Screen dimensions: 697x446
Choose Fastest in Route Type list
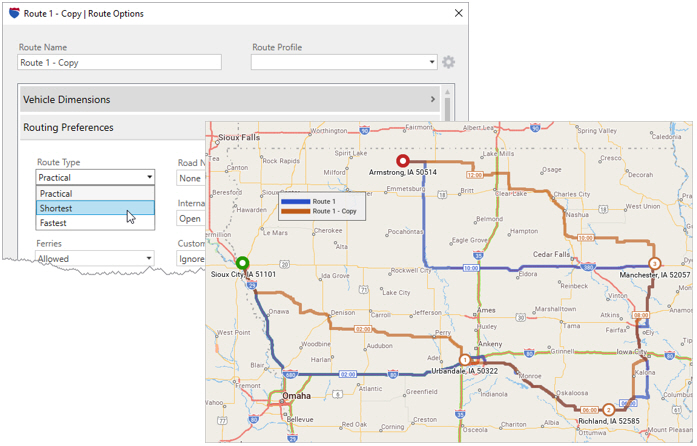point(95,223)
